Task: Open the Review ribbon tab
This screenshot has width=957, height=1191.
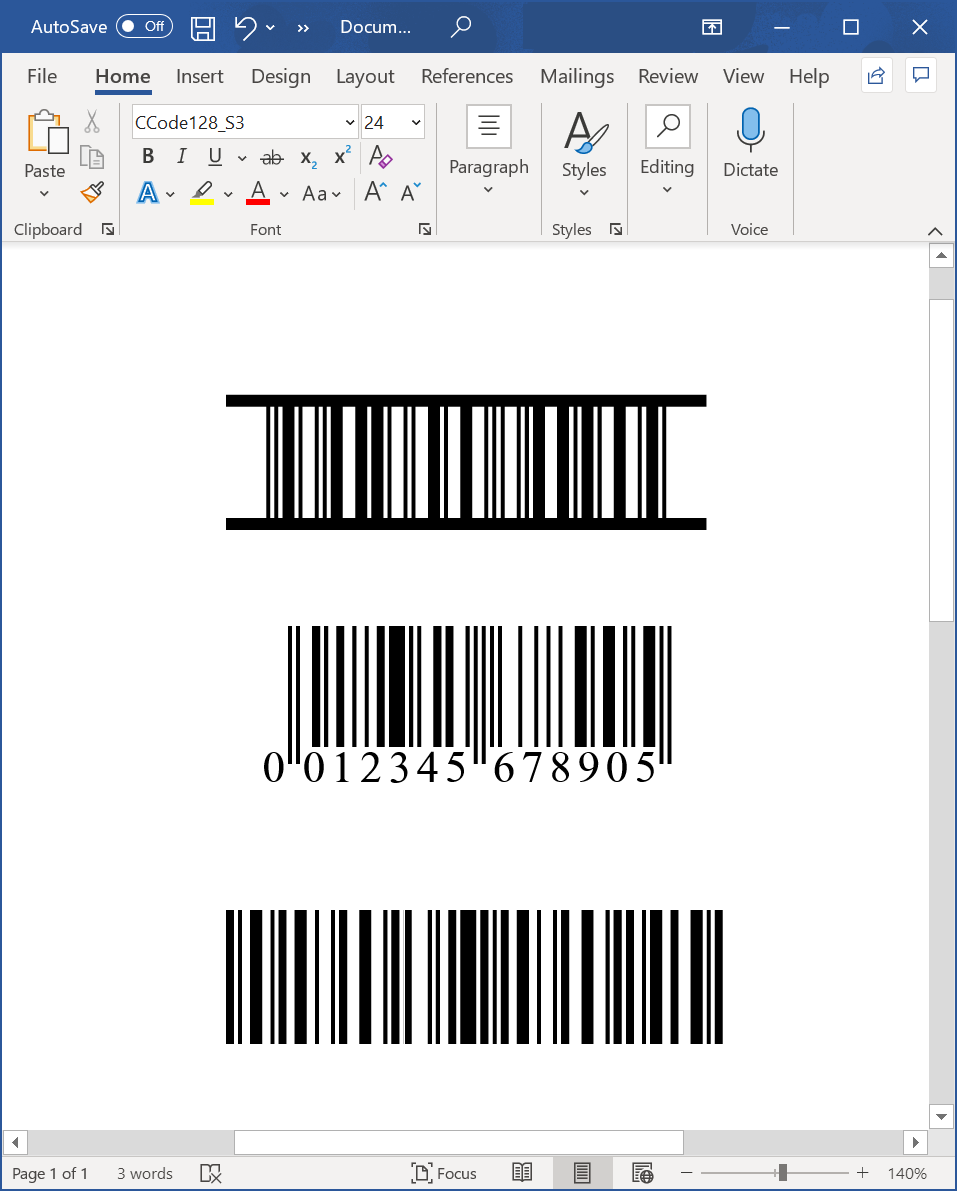Action: click(667, 76)
